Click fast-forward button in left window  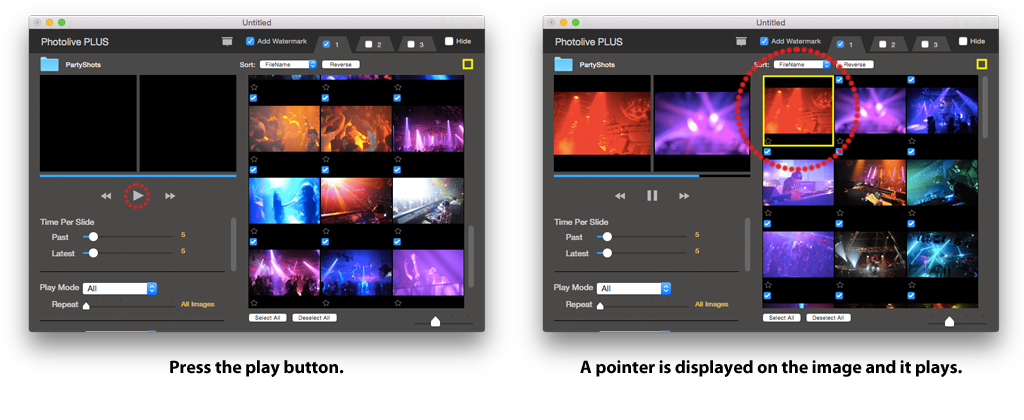(x=170, y=196)
